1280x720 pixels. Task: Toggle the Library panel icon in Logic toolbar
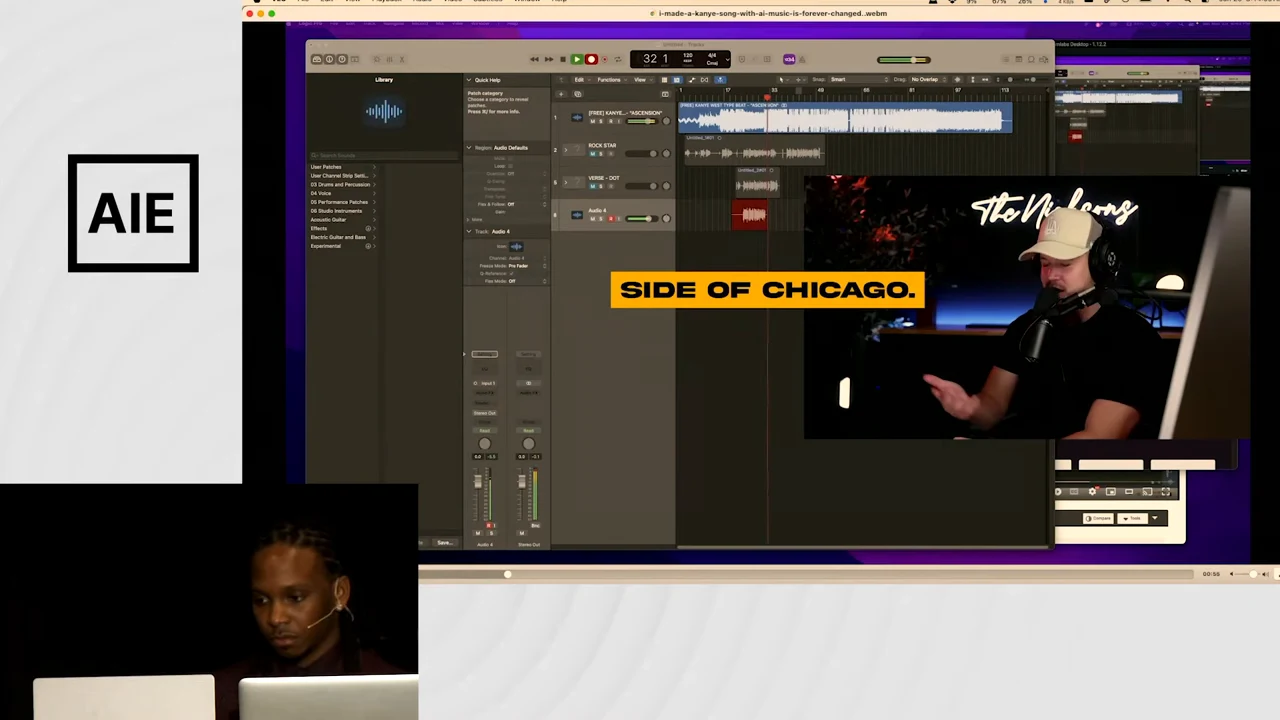[x=317, y=59]
